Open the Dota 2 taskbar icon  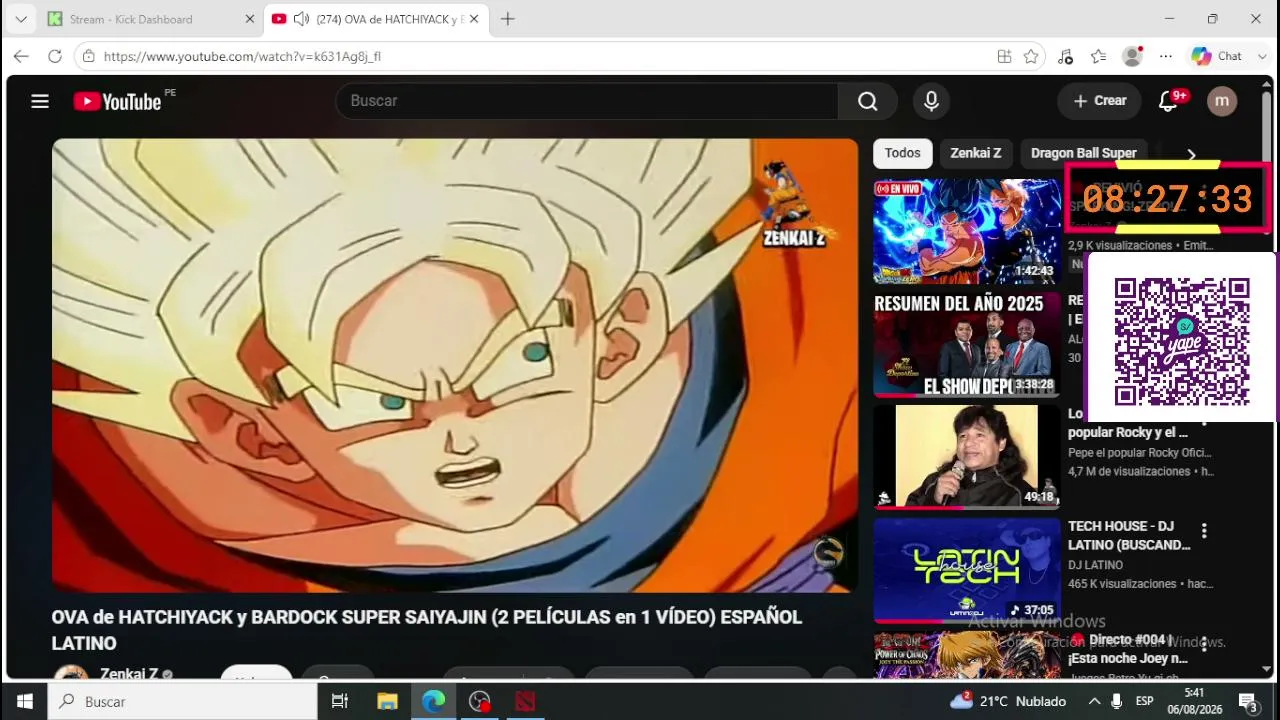pos(525,701)
